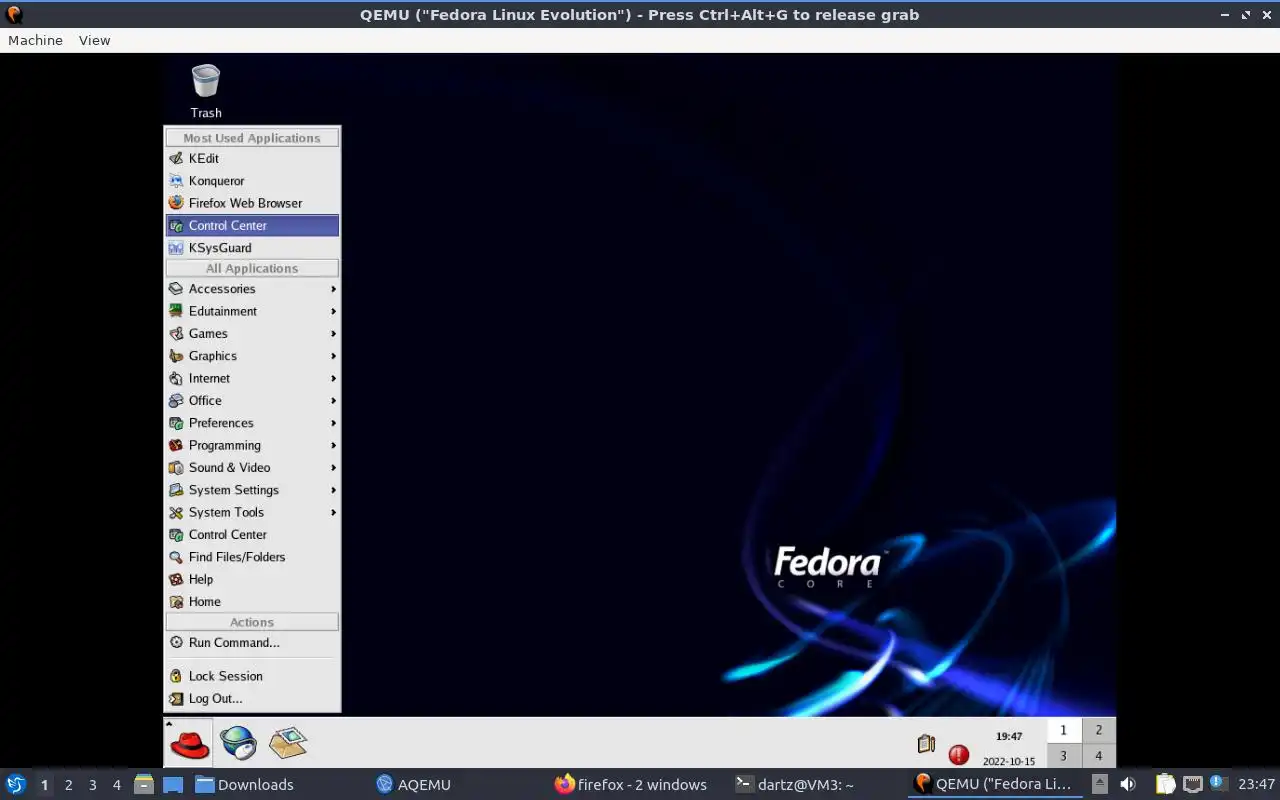Image resolution: width=1280 pixels, height=800 pixels.
Task: Open KEdit from Most Used Applications
Action: [252, 158]
